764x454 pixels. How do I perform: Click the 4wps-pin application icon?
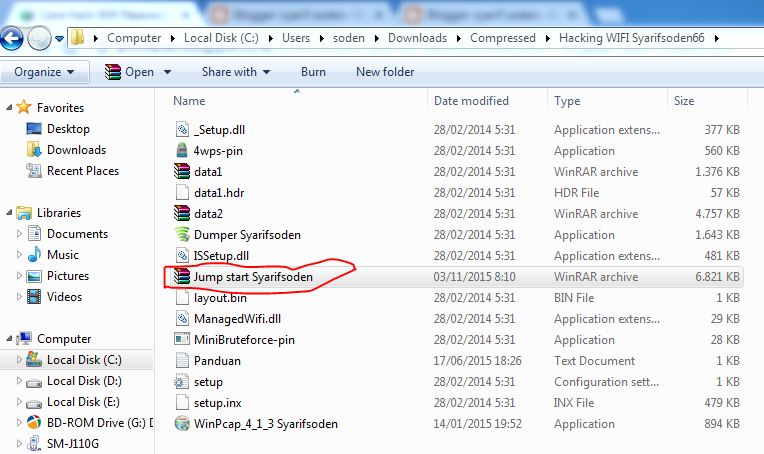click(182, 151)
